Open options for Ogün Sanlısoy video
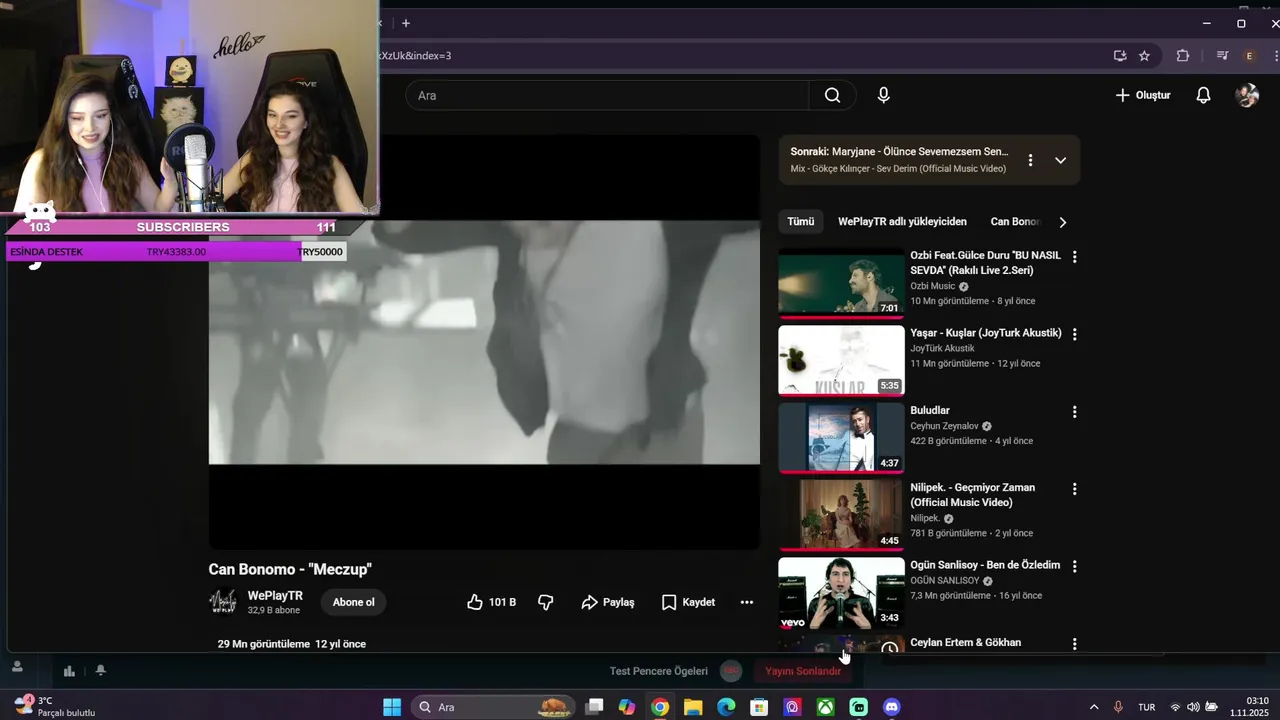The height and width of the screenshot is (720, 1280). [x=1074, y=566]
